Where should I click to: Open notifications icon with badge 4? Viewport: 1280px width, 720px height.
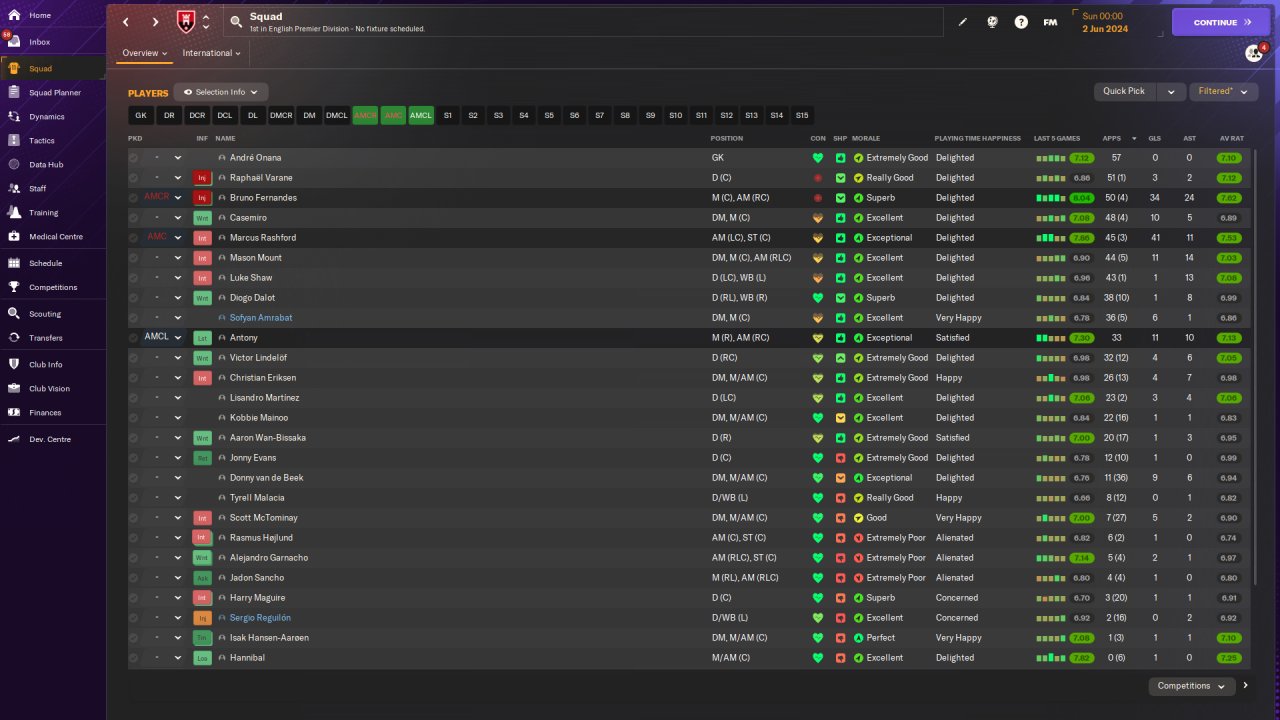(1254, 53)
